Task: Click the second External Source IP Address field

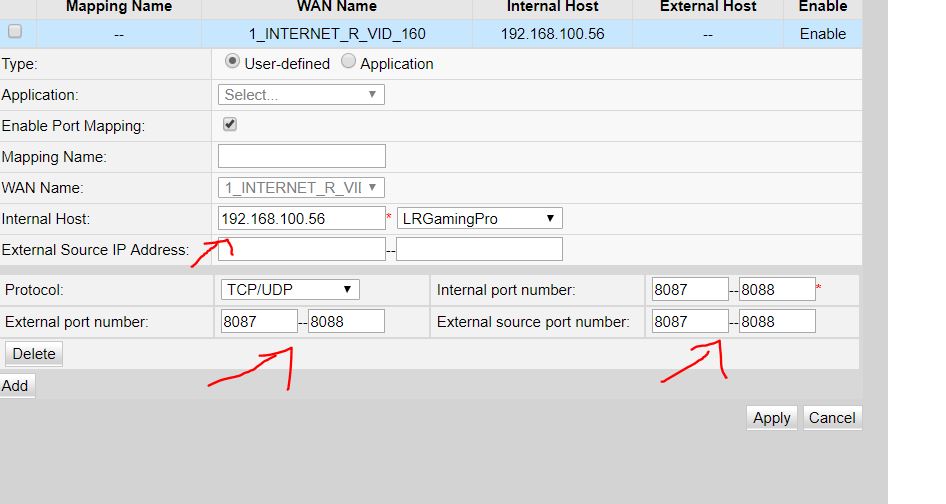Action: 480,249
